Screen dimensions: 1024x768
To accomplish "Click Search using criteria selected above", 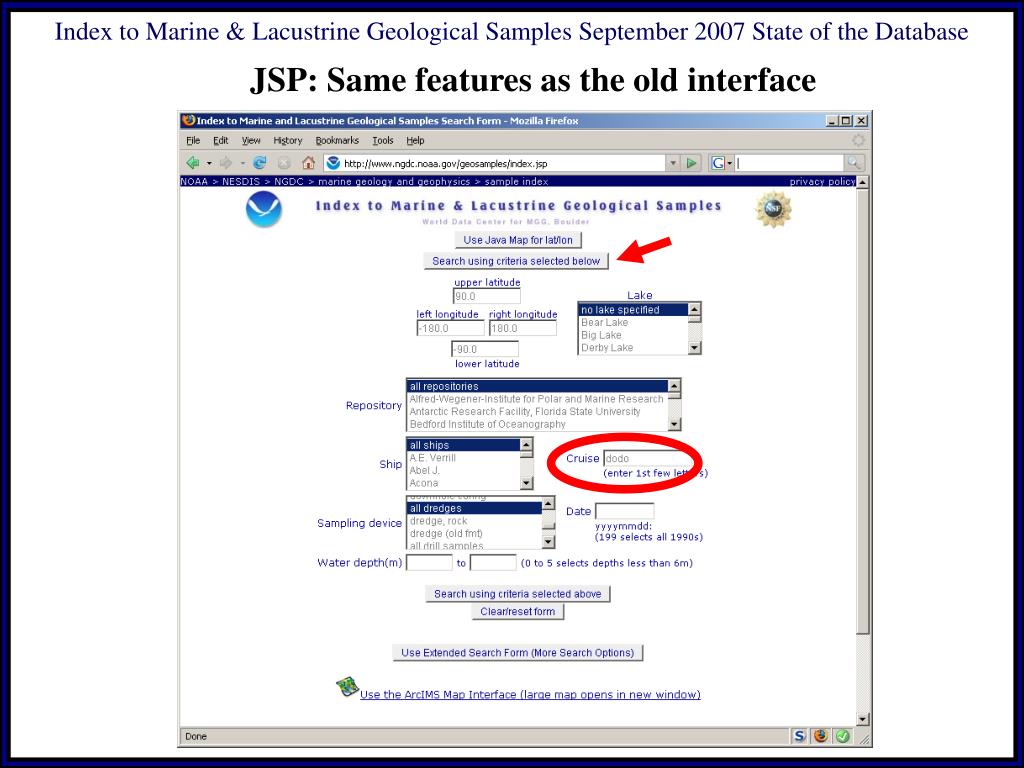I will [518, 594].
